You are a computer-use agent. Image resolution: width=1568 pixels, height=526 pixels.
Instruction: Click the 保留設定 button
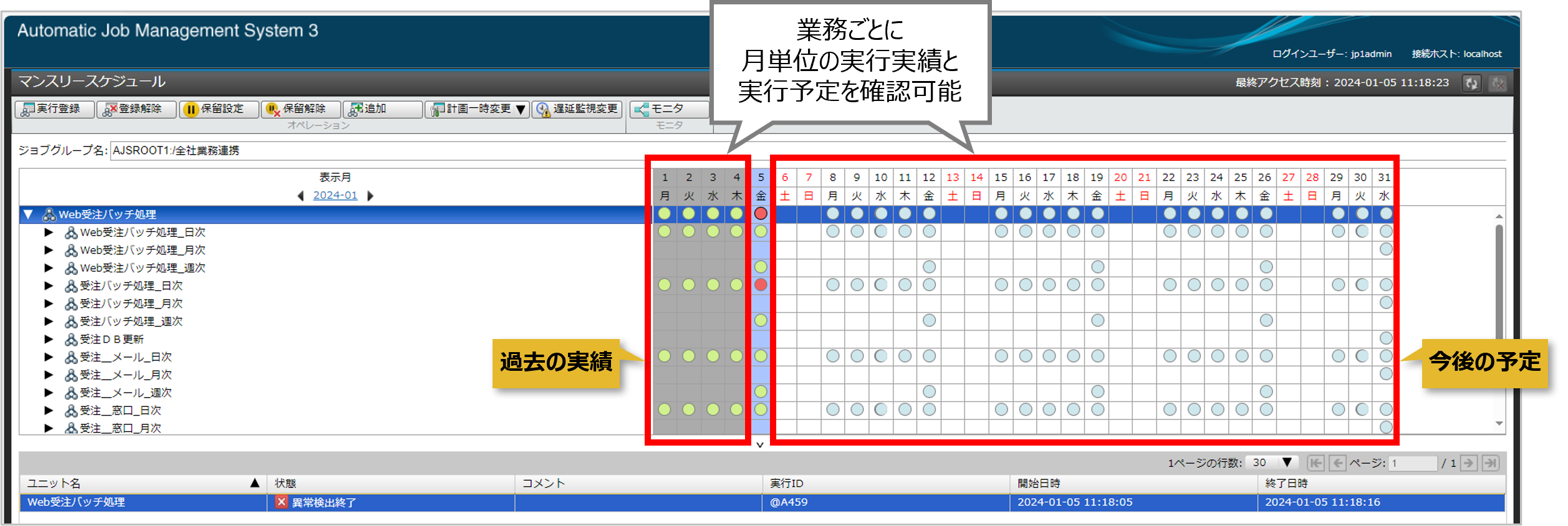[x=219, y=109]
